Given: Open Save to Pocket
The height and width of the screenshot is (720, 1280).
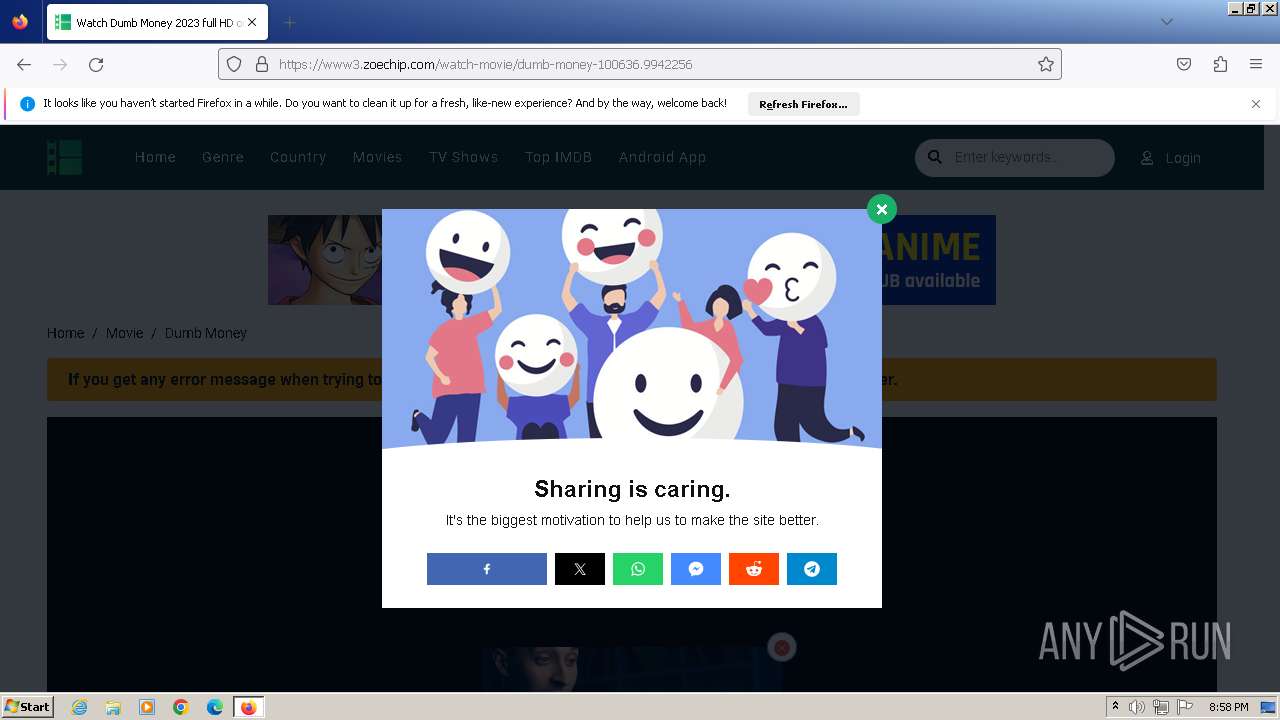Looking at the screenshot, I should [1184, 64].
